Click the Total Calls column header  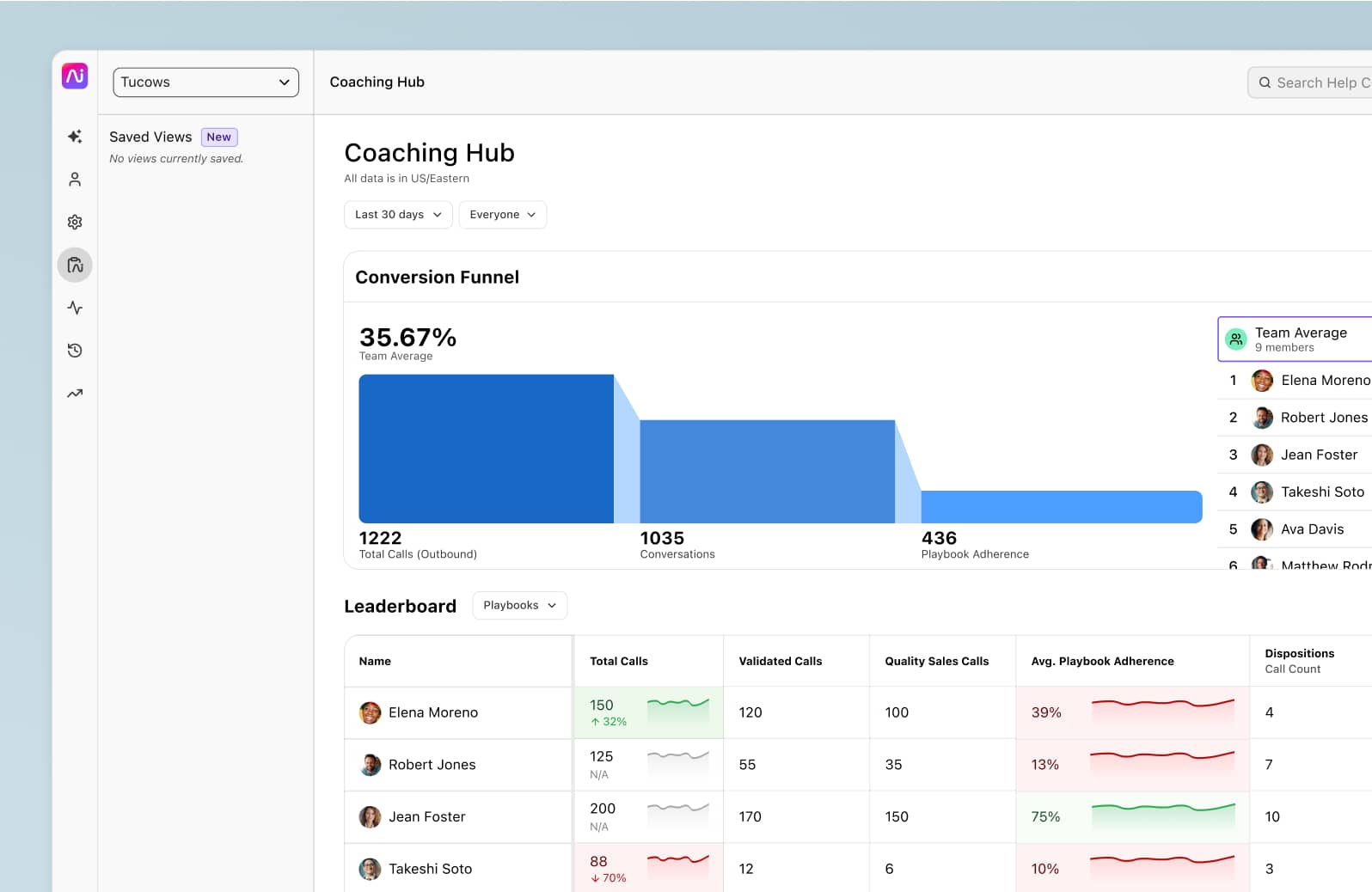tap(619, 661)
